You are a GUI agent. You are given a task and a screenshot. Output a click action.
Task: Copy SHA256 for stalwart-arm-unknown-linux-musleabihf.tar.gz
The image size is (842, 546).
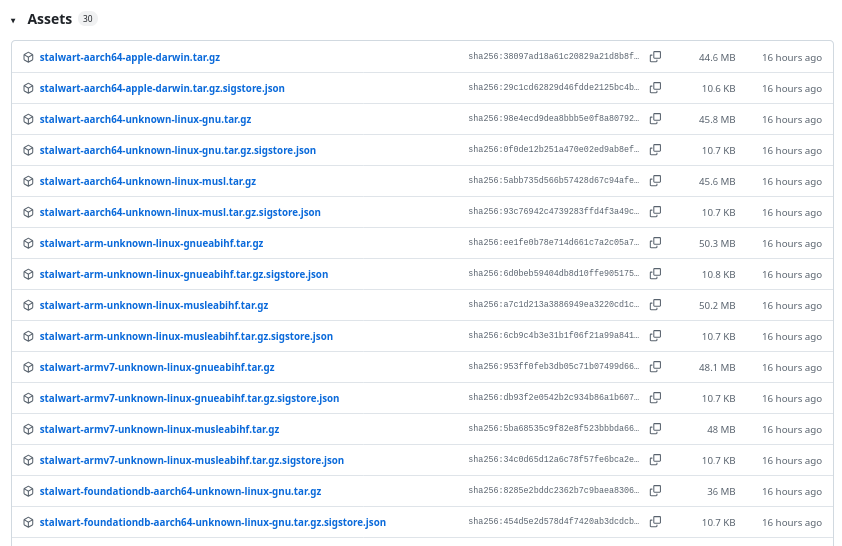655,305
